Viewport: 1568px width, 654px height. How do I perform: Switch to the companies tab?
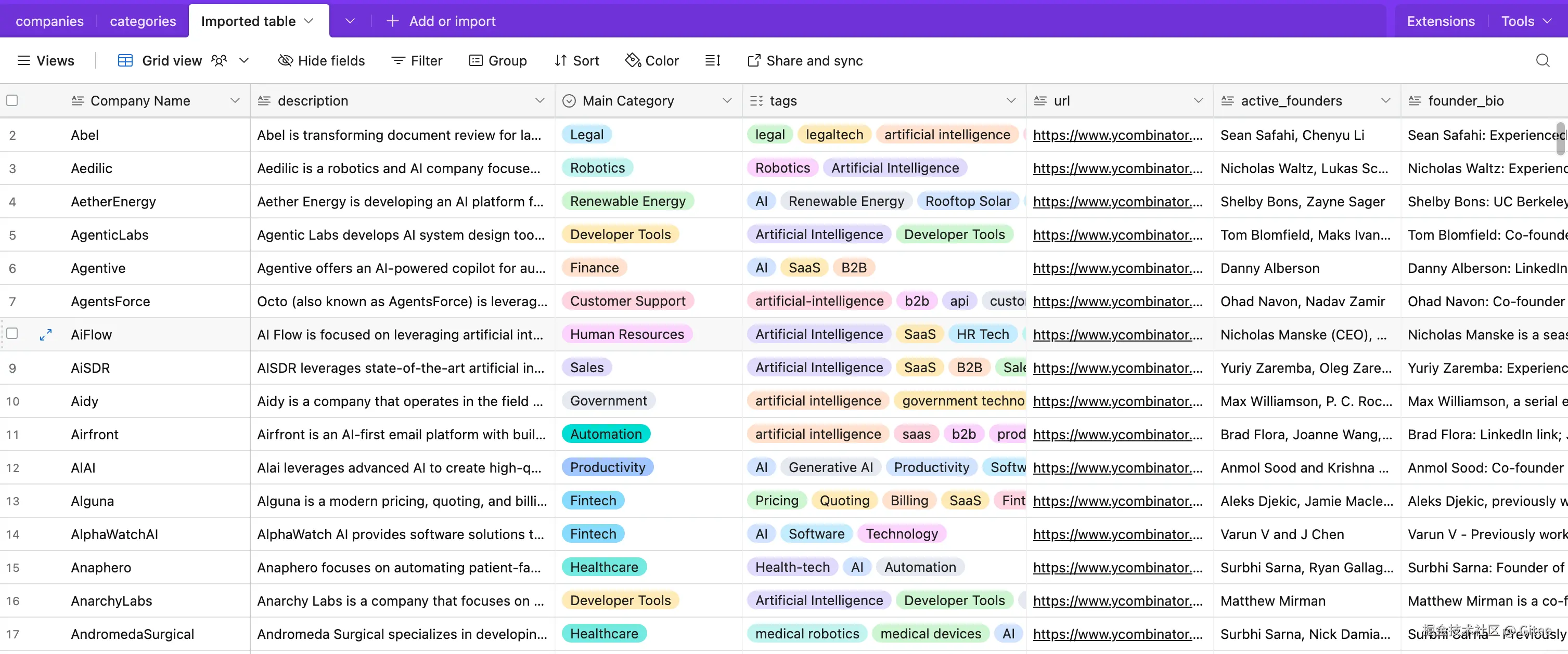49,21
